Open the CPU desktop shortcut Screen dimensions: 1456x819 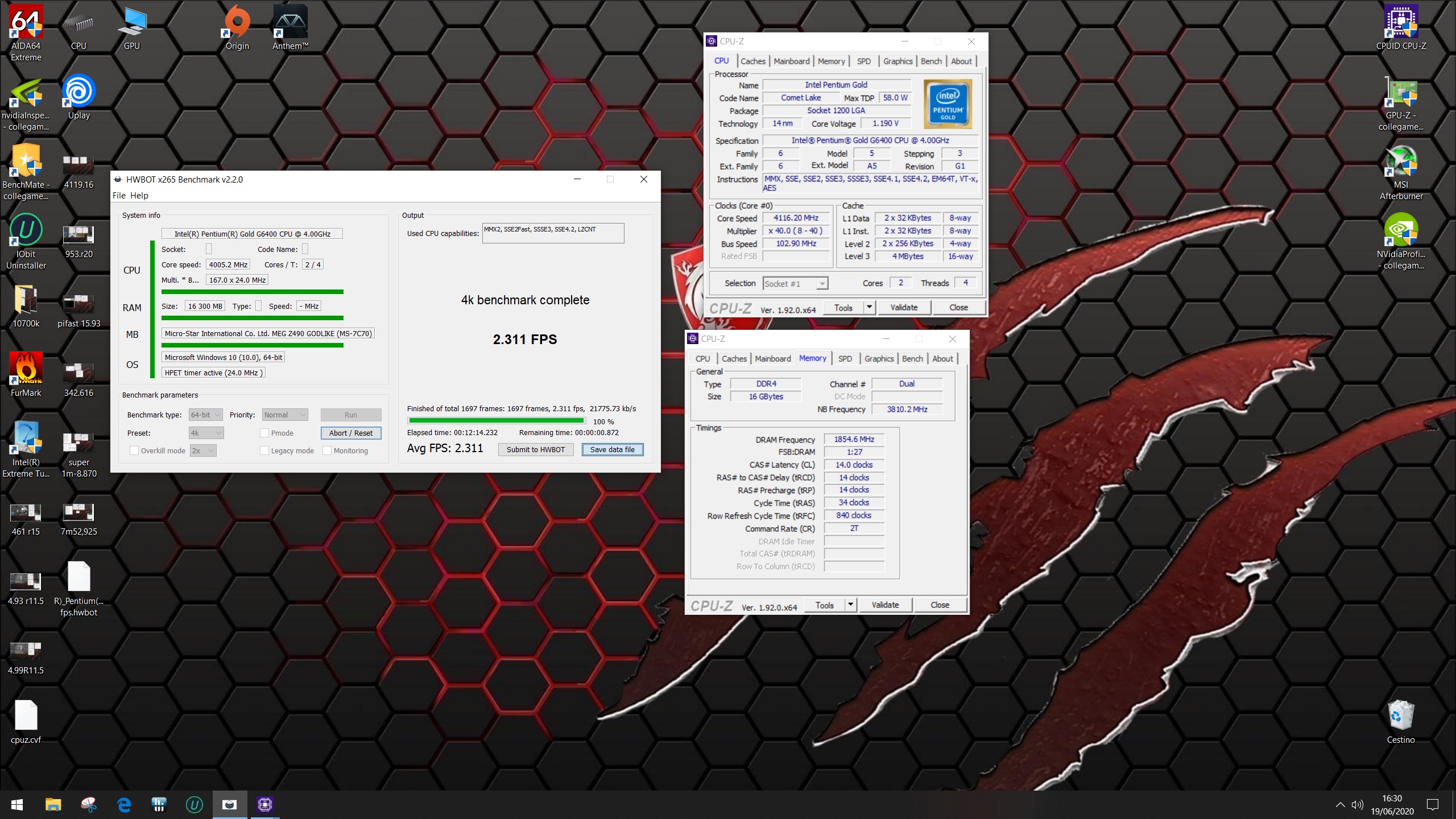(78, 28)
